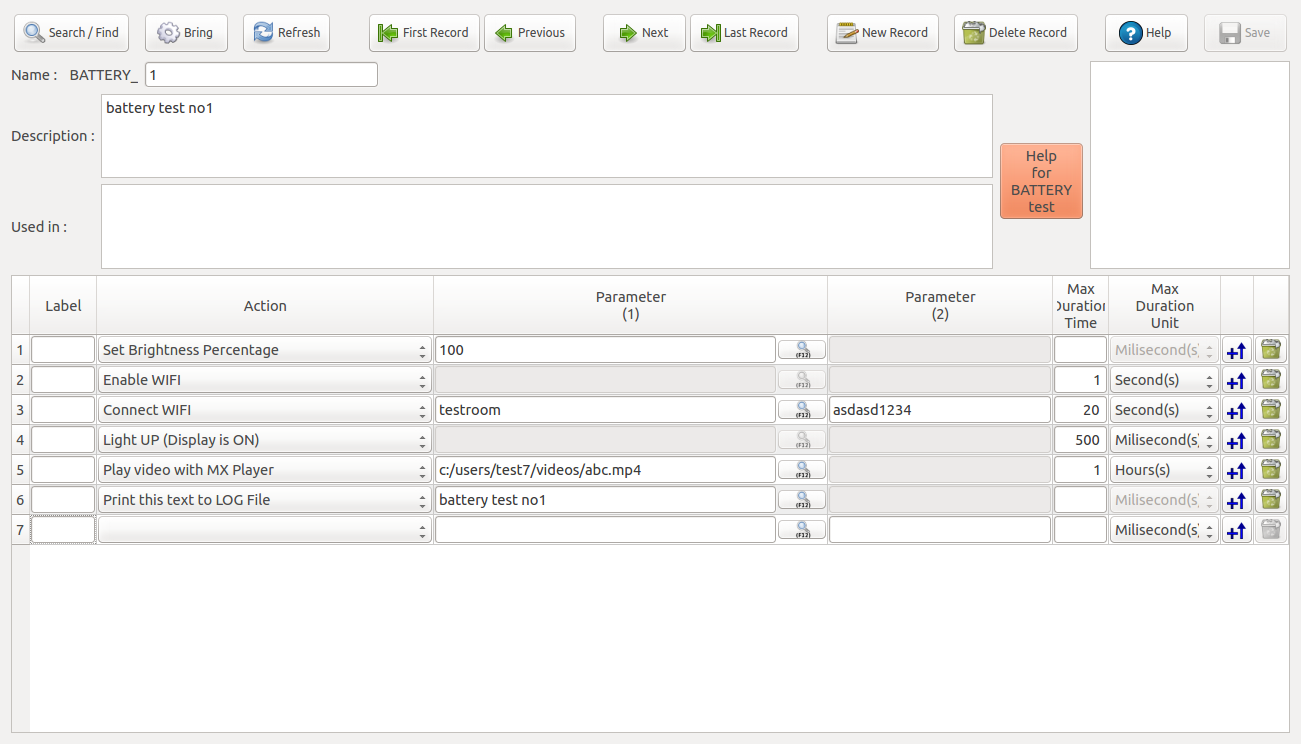1301x744 pixels.
Task: Click the BATTERY_ name number field
Action: pos(261,75)
